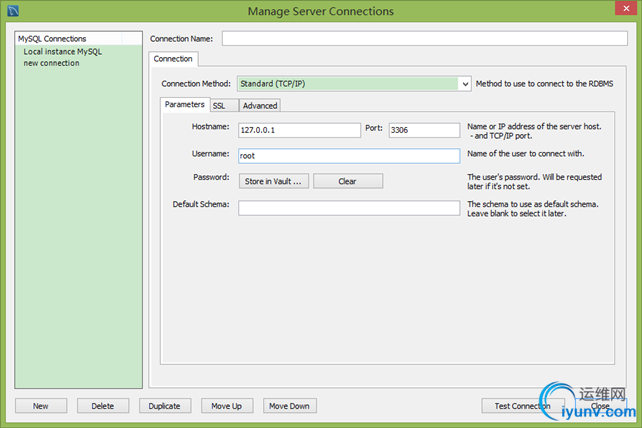This screenshot has width=642, height=428.
Task: Click 'Leave blank to select it later.' text
Action: click(517, 213)
